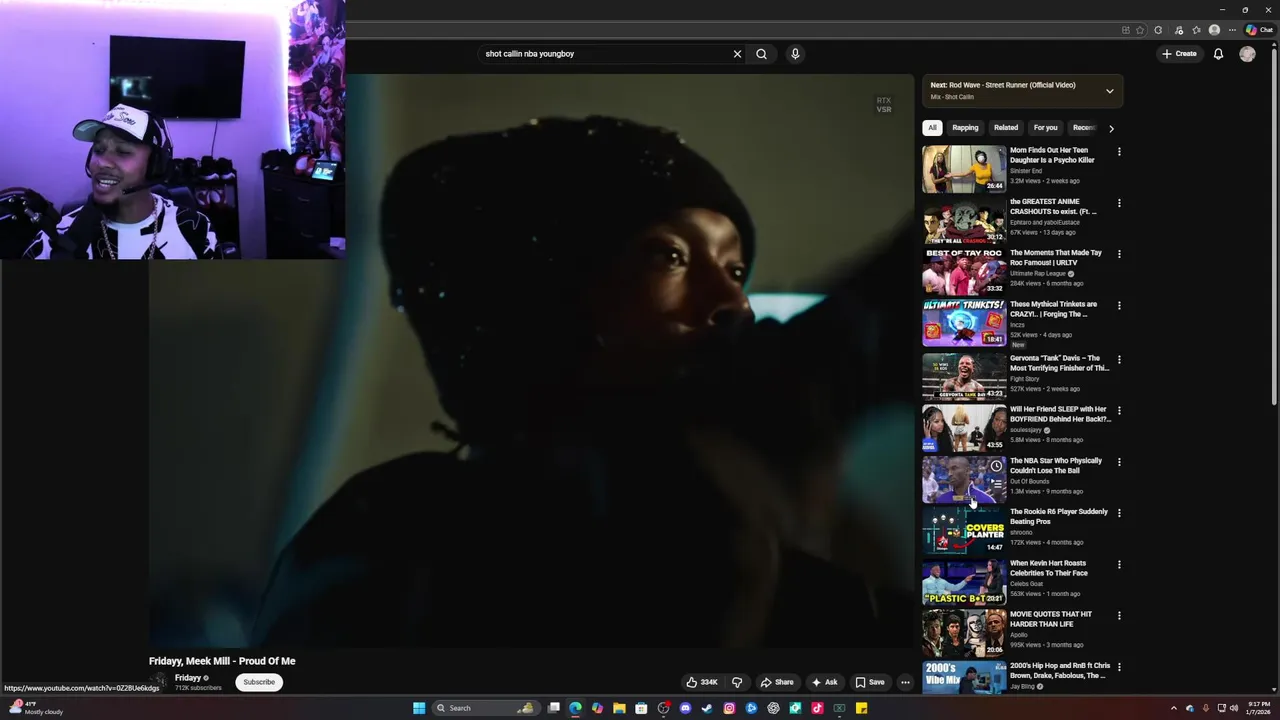Clear the YouTube search box text
The height and width of the screenshot is (720, 1280).
click(x=737, y=54)
